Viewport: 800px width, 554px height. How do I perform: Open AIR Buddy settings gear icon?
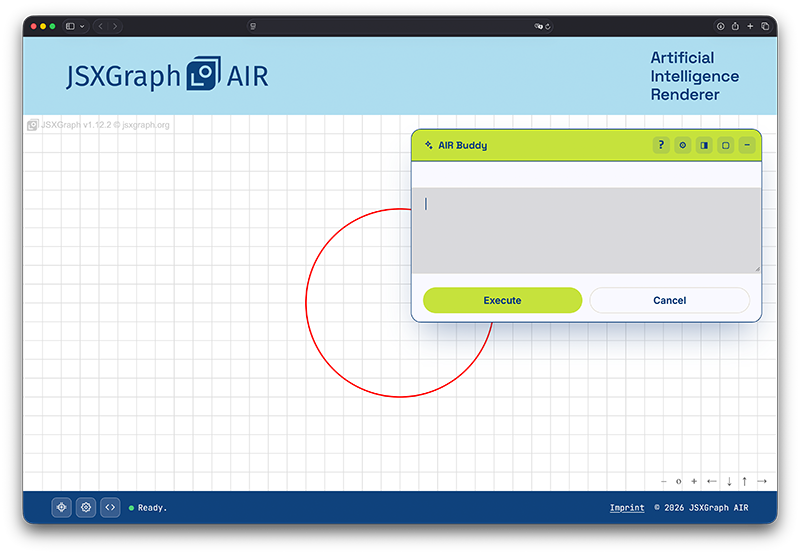(x=683, y=145)
